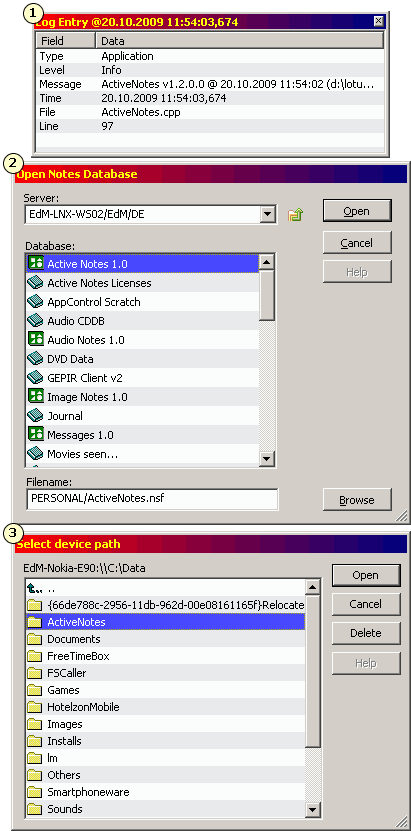Click the folder-up icon beside Server field

(x=295, y=215)
